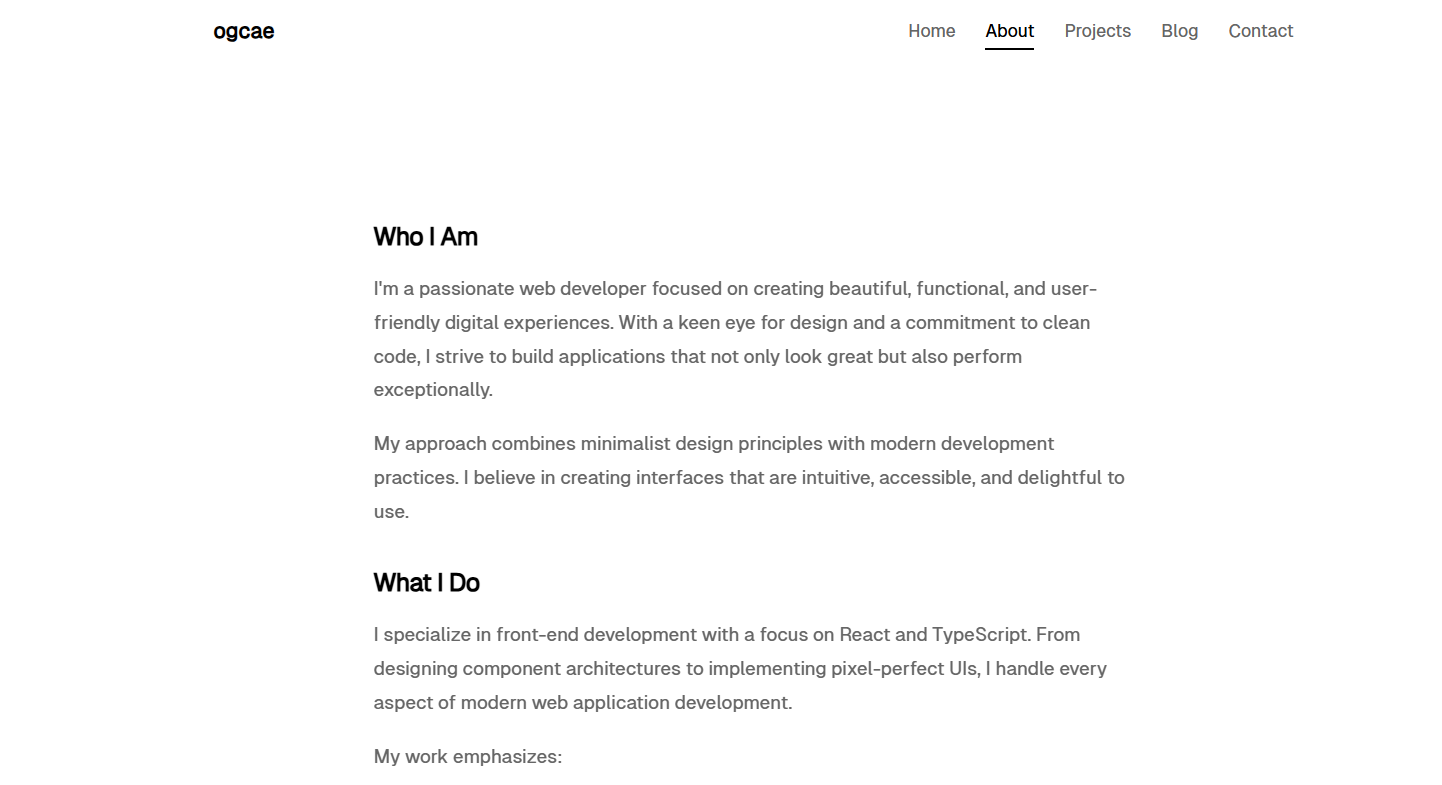Click the "Who I Am" heading
This screenshot has width=1442, height=785.
click(425, 237)
